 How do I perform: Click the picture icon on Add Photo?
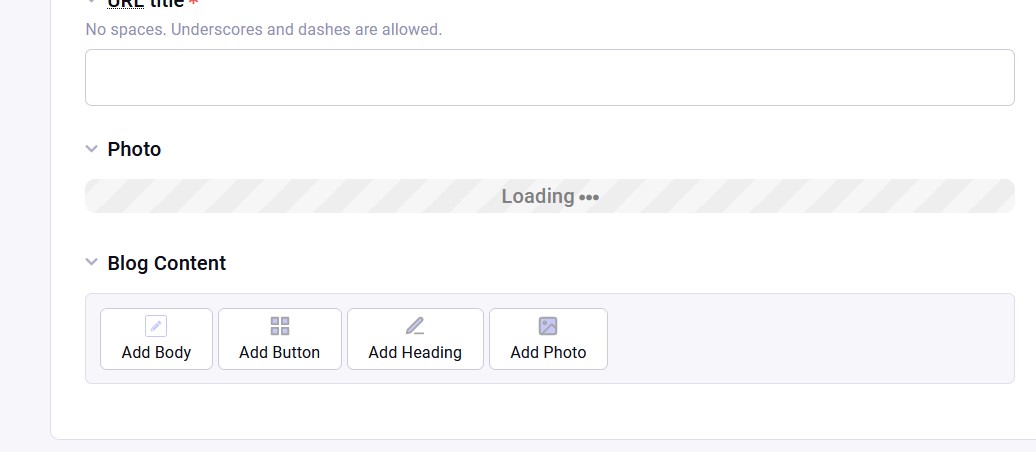[548, 326]
